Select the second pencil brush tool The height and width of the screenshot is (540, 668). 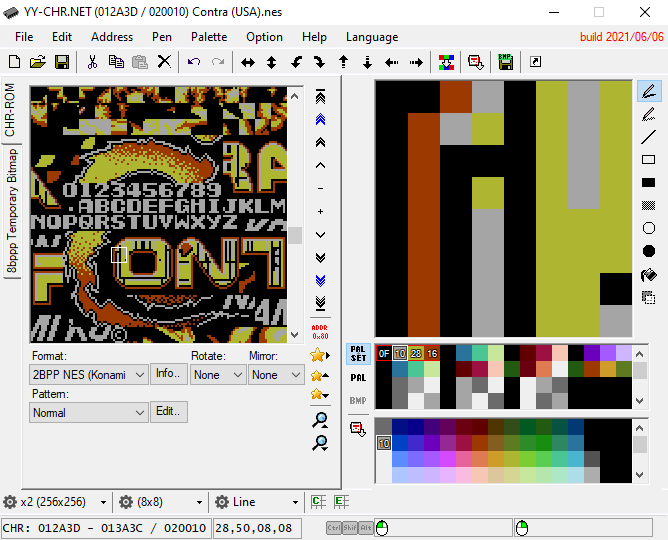(x=649, y=114)
